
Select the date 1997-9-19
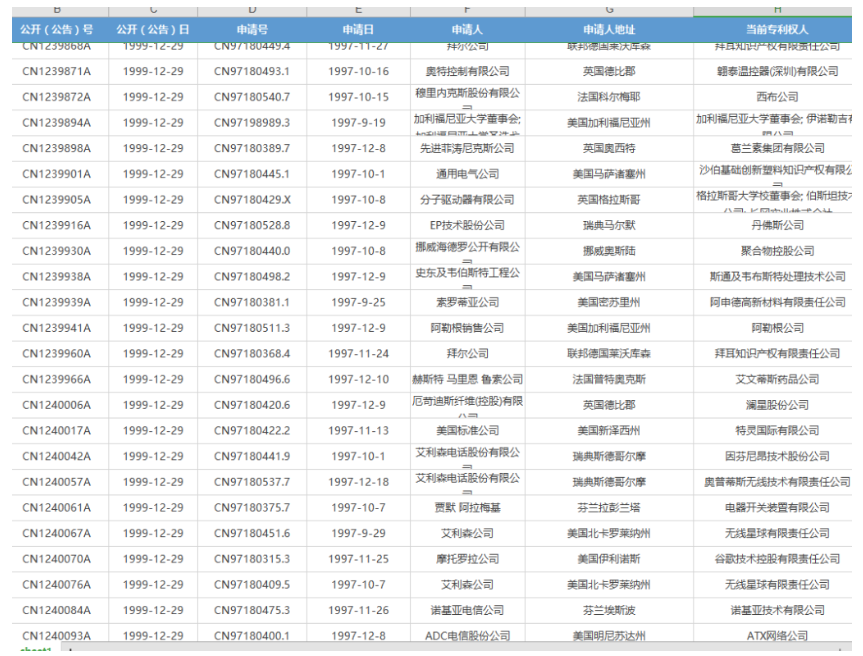click(358, 123)
